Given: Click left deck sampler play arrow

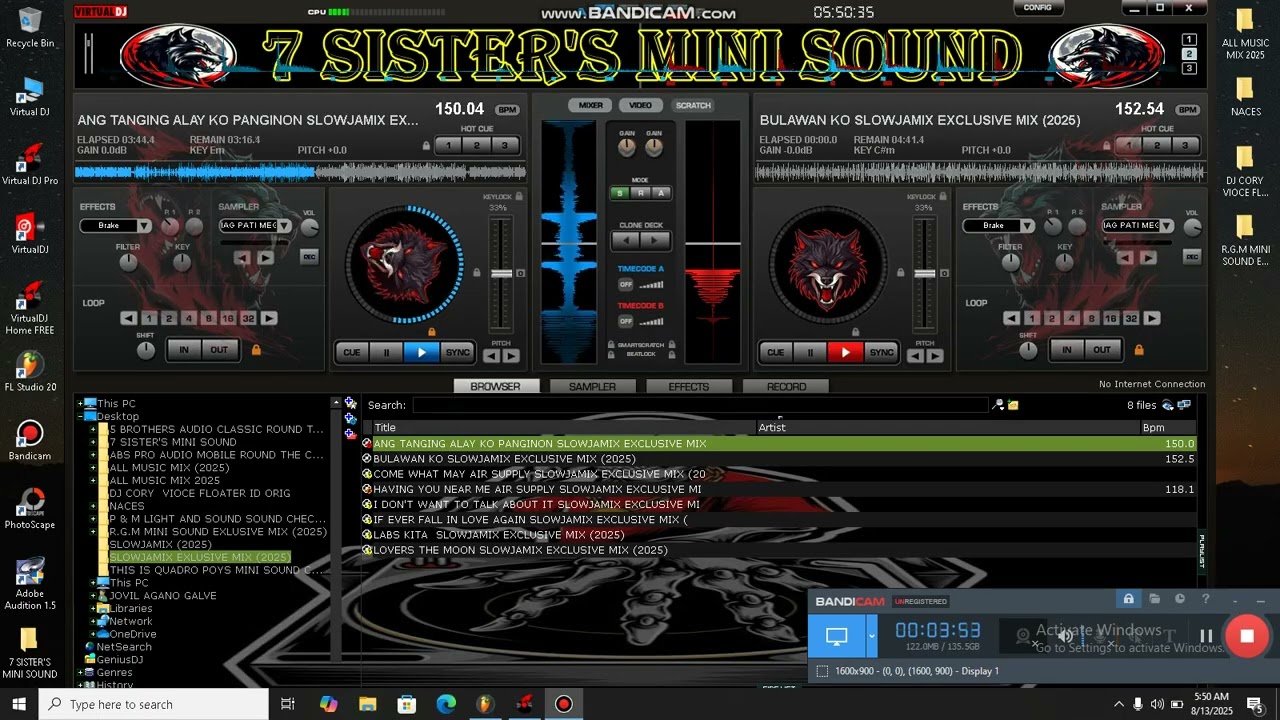Looking at the screenshot, I should tap(265, 258).
